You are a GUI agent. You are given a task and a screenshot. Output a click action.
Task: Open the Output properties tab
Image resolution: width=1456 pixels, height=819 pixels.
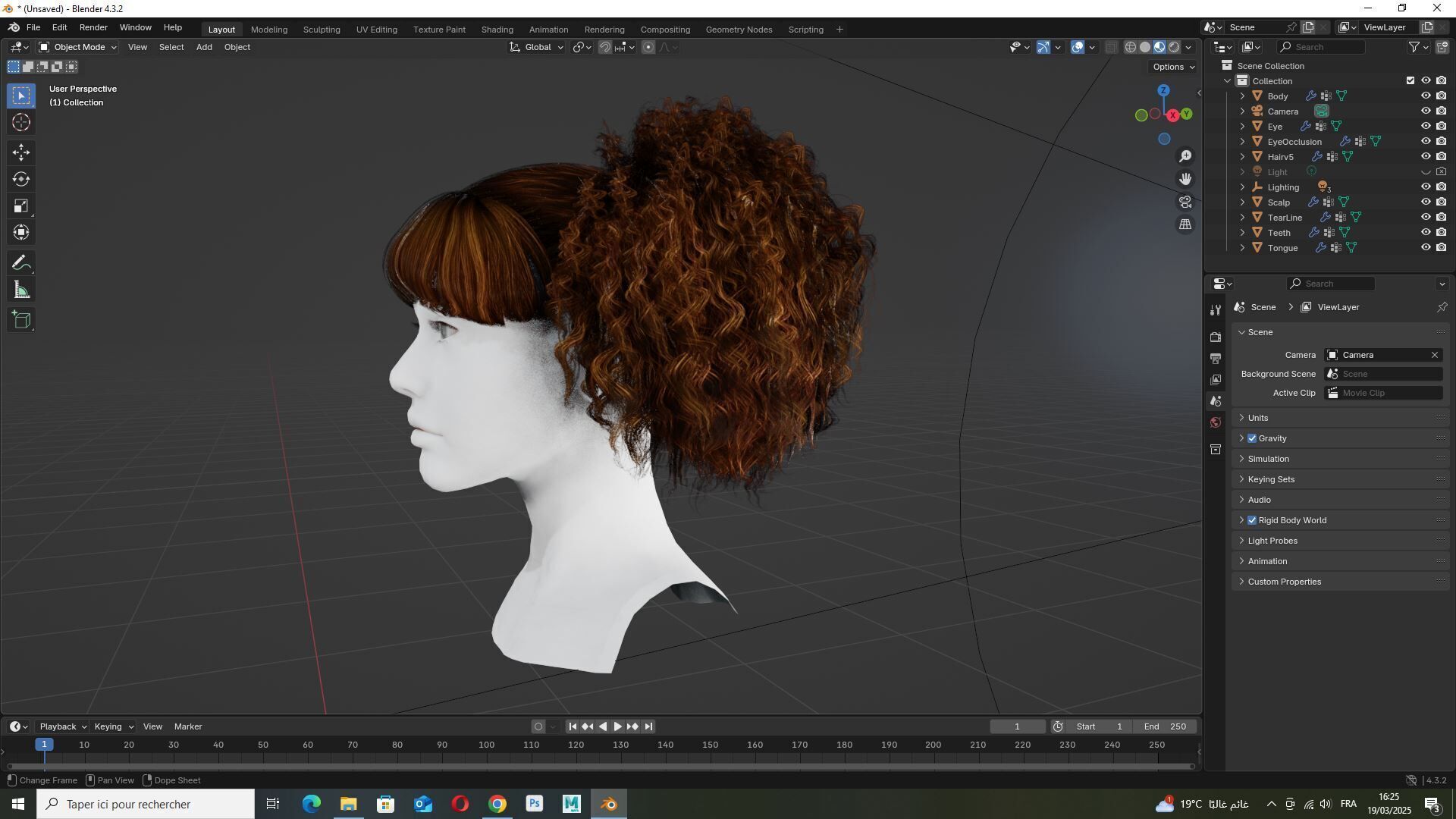click(x=1216, y=358)
